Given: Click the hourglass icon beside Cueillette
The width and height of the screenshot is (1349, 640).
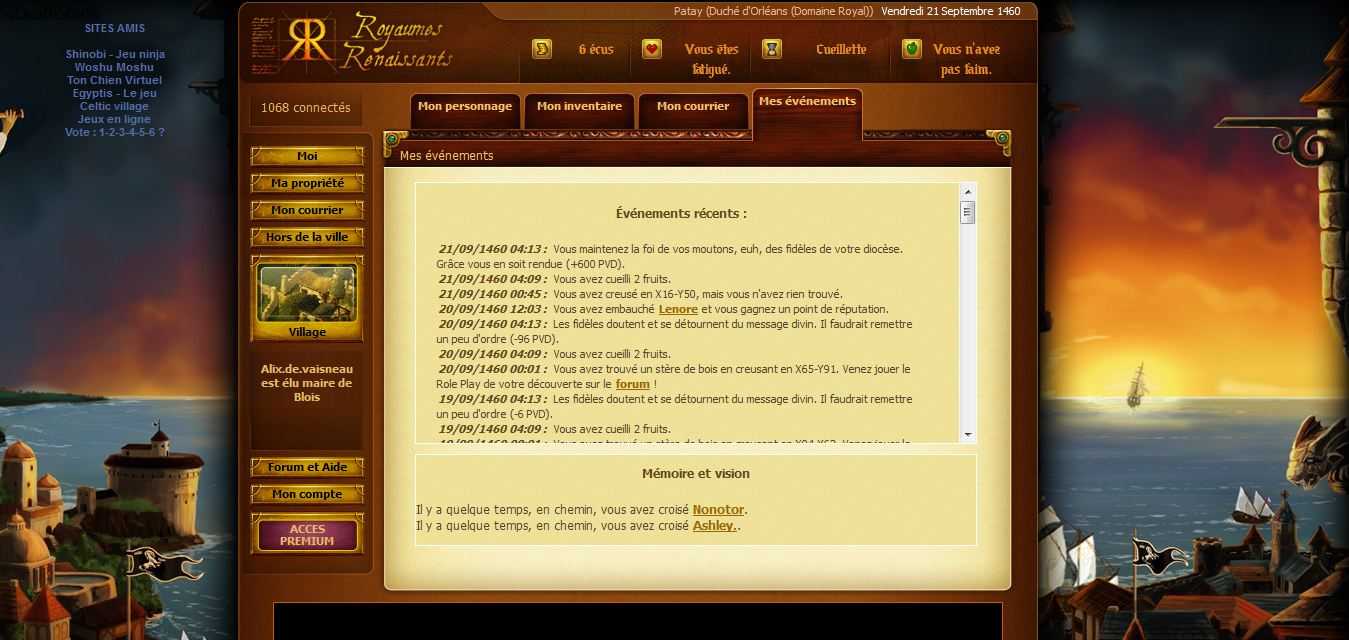Looking at the screenshot, I should coord(772,49).
